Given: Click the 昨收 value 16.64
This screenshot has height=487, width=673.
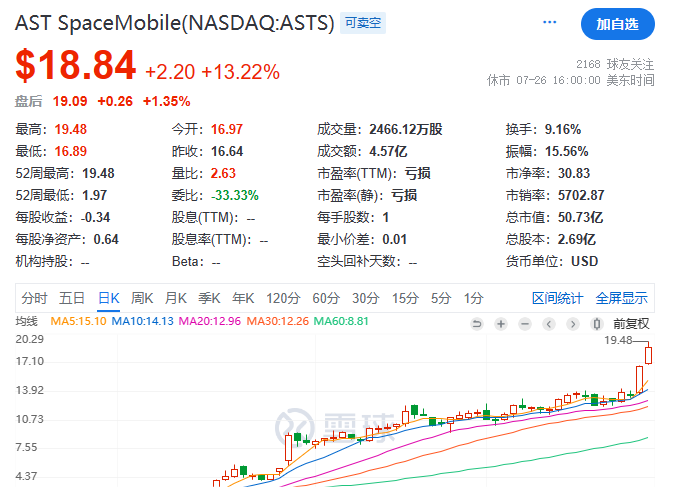Looking at the screenshot, I should coord(227,151).
